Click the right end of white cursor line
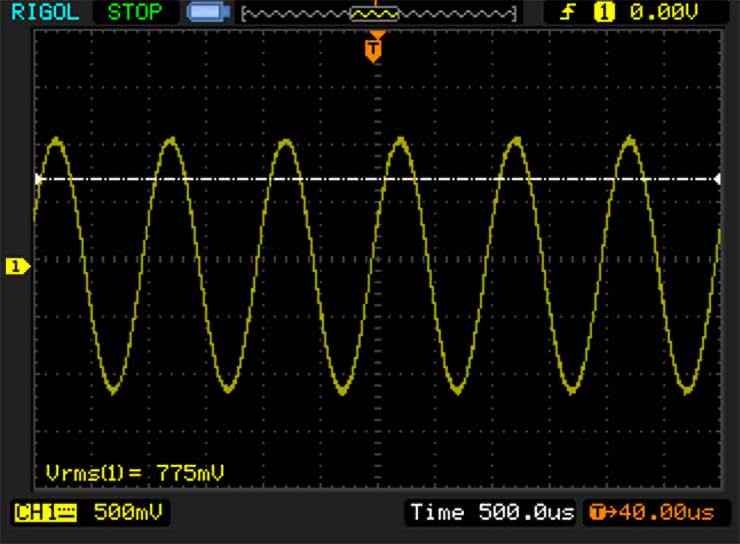This screenshot has width=740, height=544. (716, 179)
